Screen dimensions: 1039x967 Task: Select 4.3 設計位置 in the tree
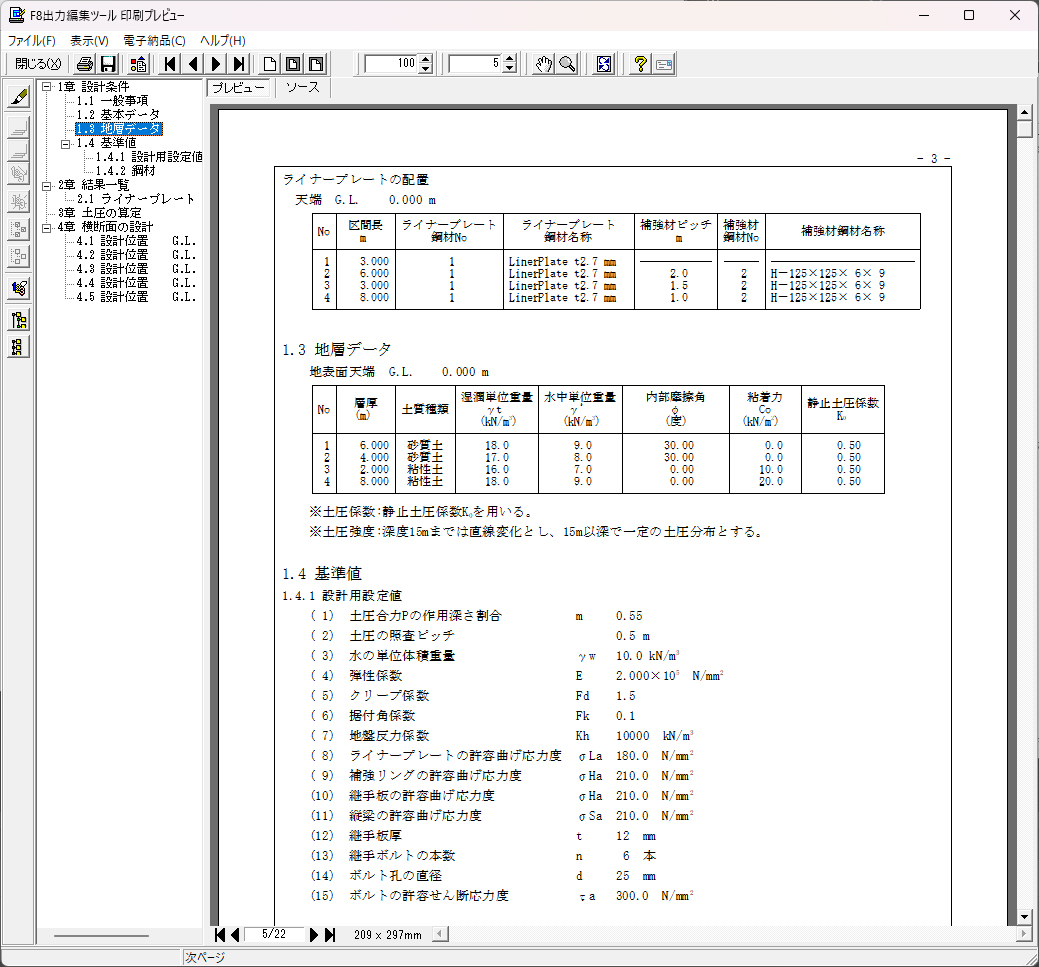[x=136, y=269]
